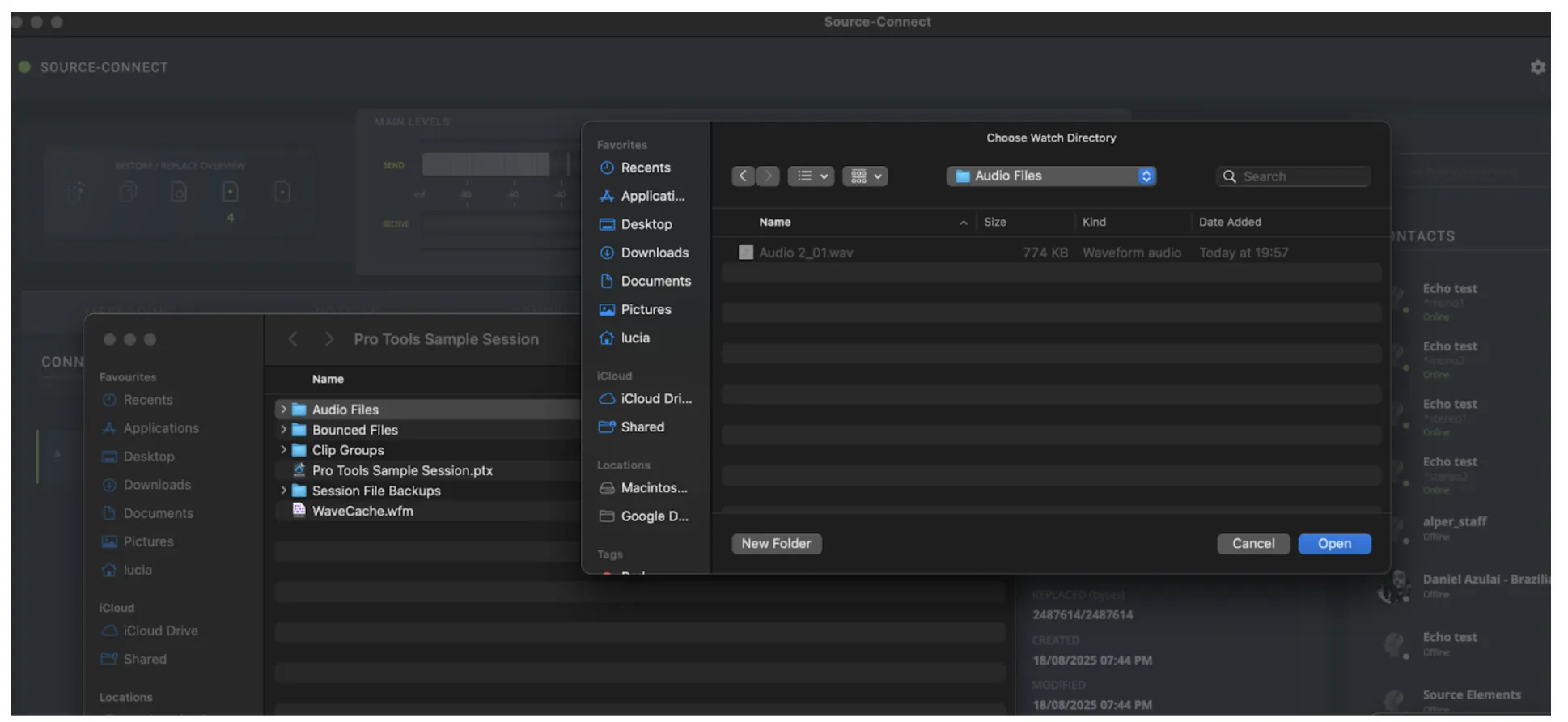Select iCloud Drive in the Finder window sidebar

pos(150,631)
